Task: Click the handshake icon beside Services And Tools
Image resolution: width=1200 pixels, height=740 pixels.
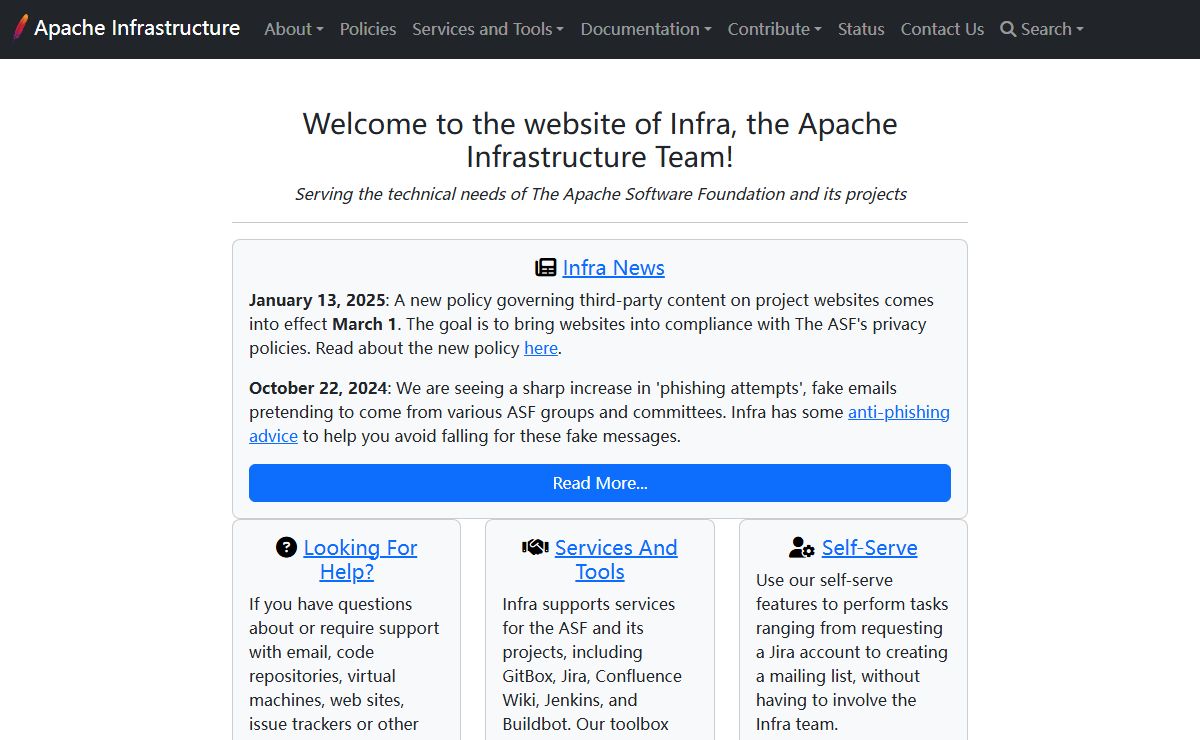Action: pyautogui.click(x=535, y=547)
